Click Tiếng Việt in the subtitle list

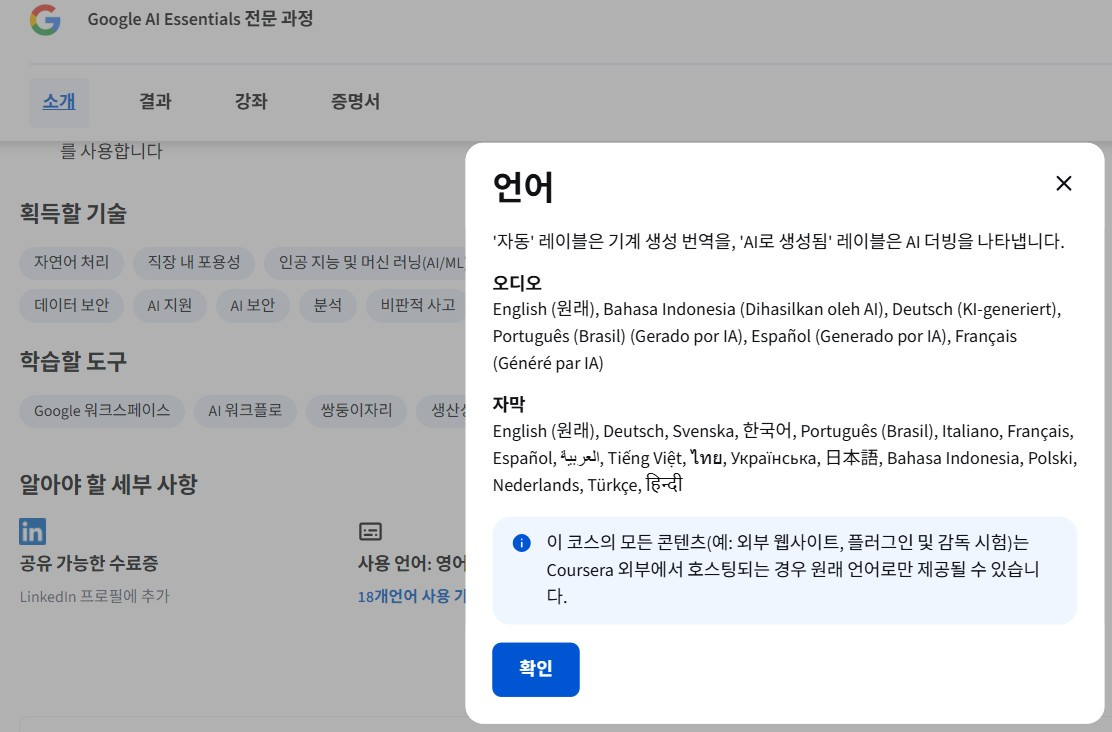point(645,459)
